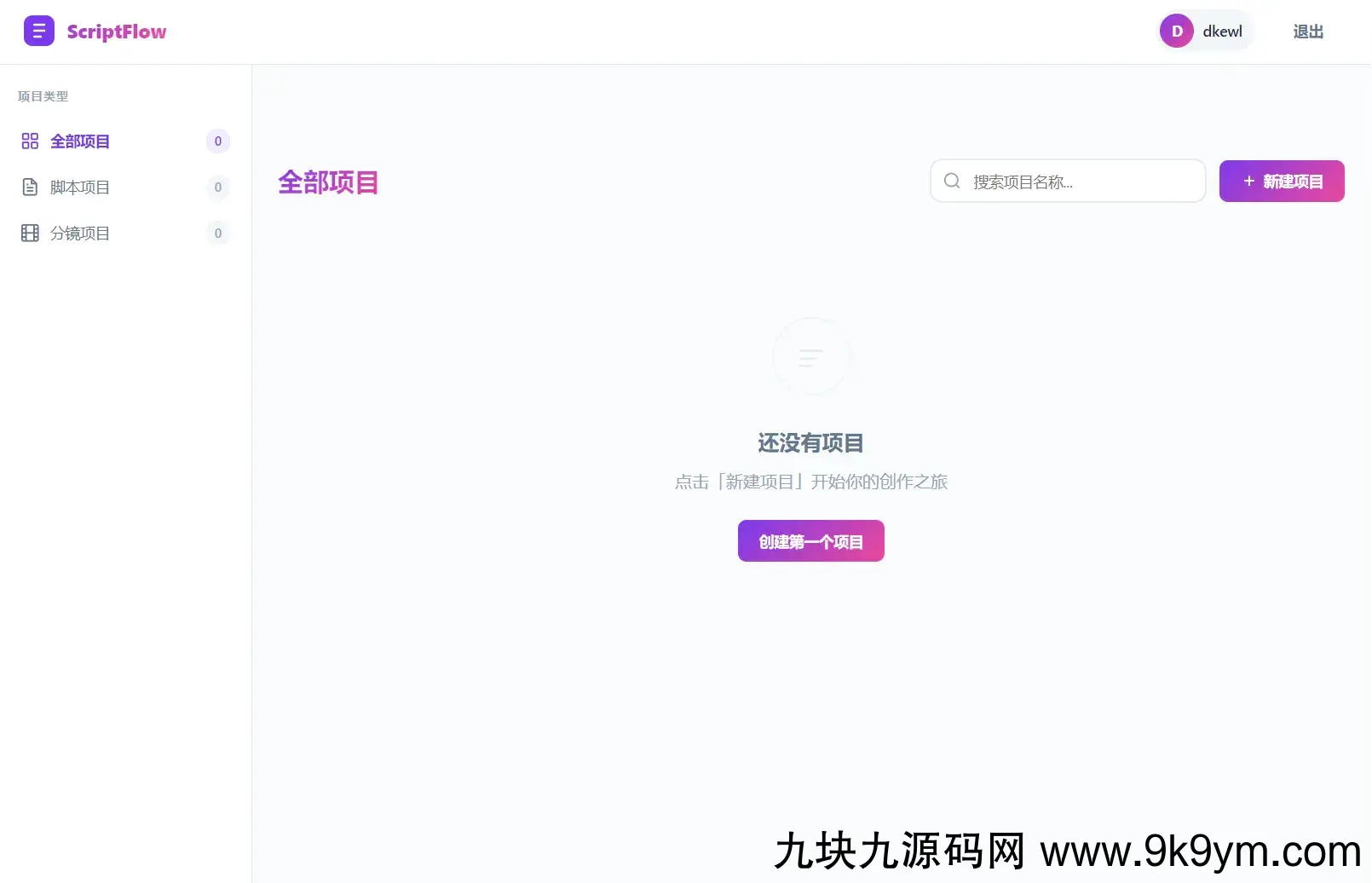Screen dimensions: 1372x883
Task: Click the ScriptFlow purple logo icon
Action: [38, 32]
